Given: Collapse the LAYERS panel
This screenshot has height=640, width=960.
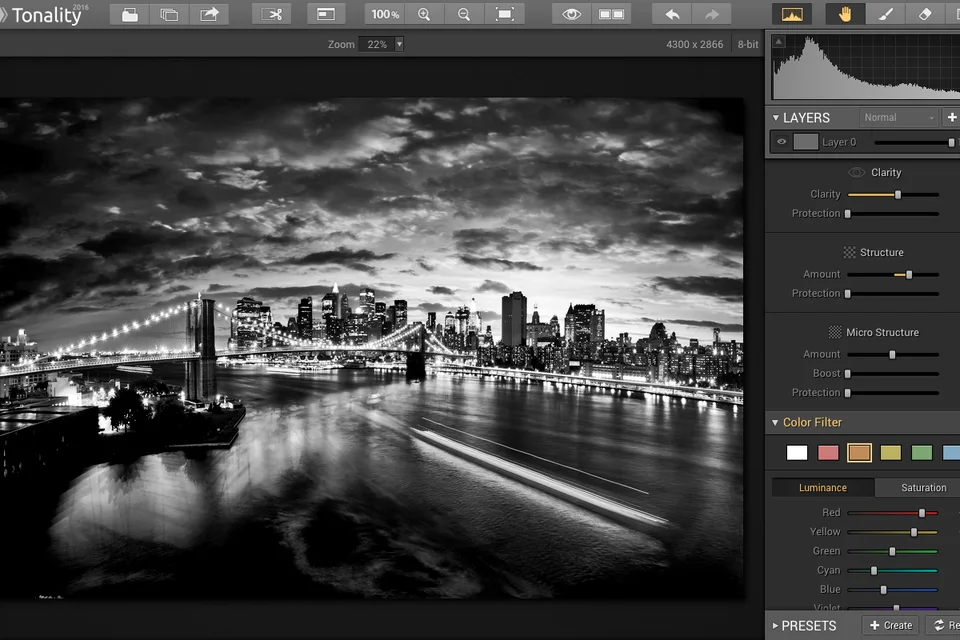Looking at the screenshot, I should (x=776, y=118).
